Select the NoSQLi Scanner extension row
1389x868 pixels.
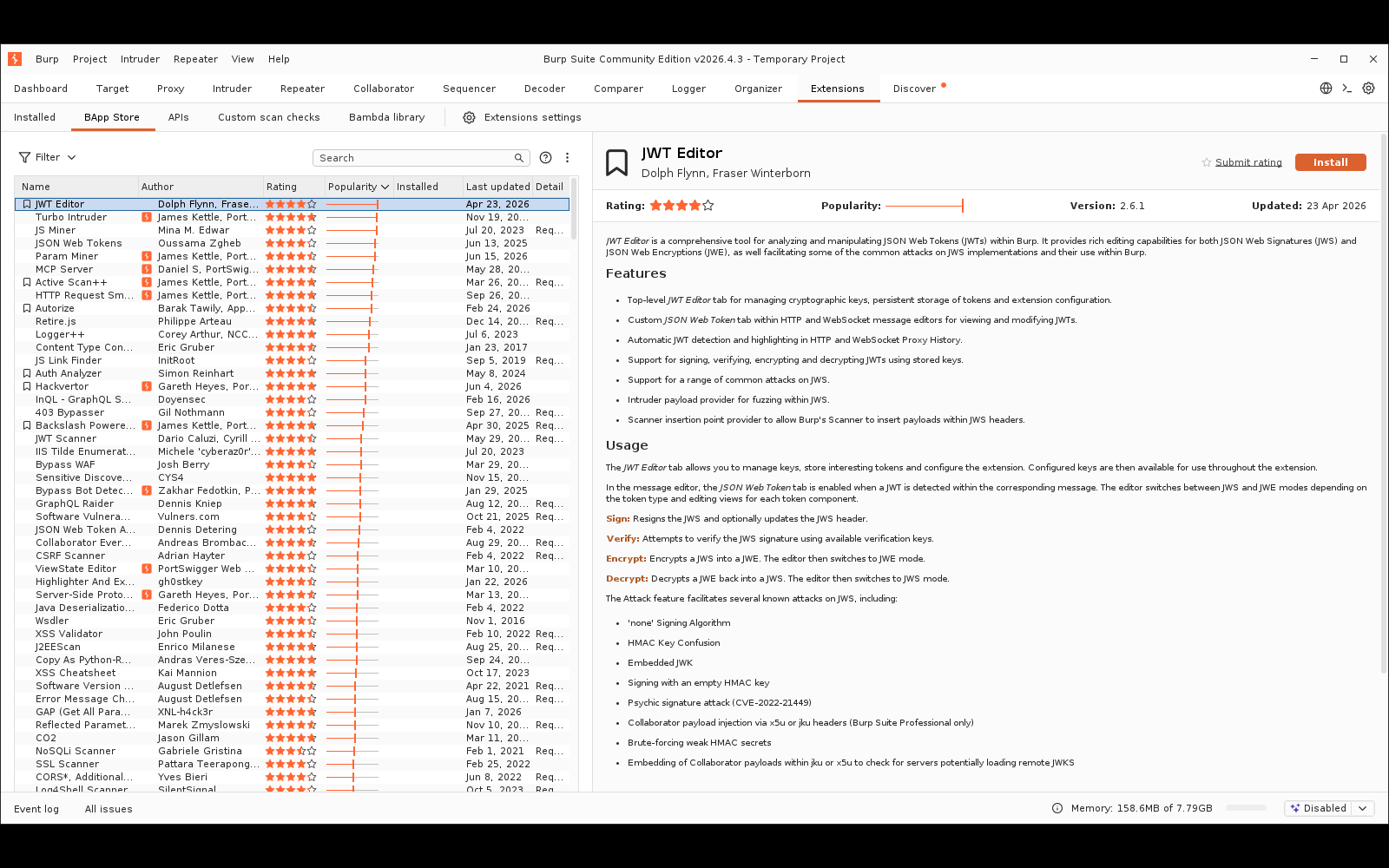(x=292, y=751)
